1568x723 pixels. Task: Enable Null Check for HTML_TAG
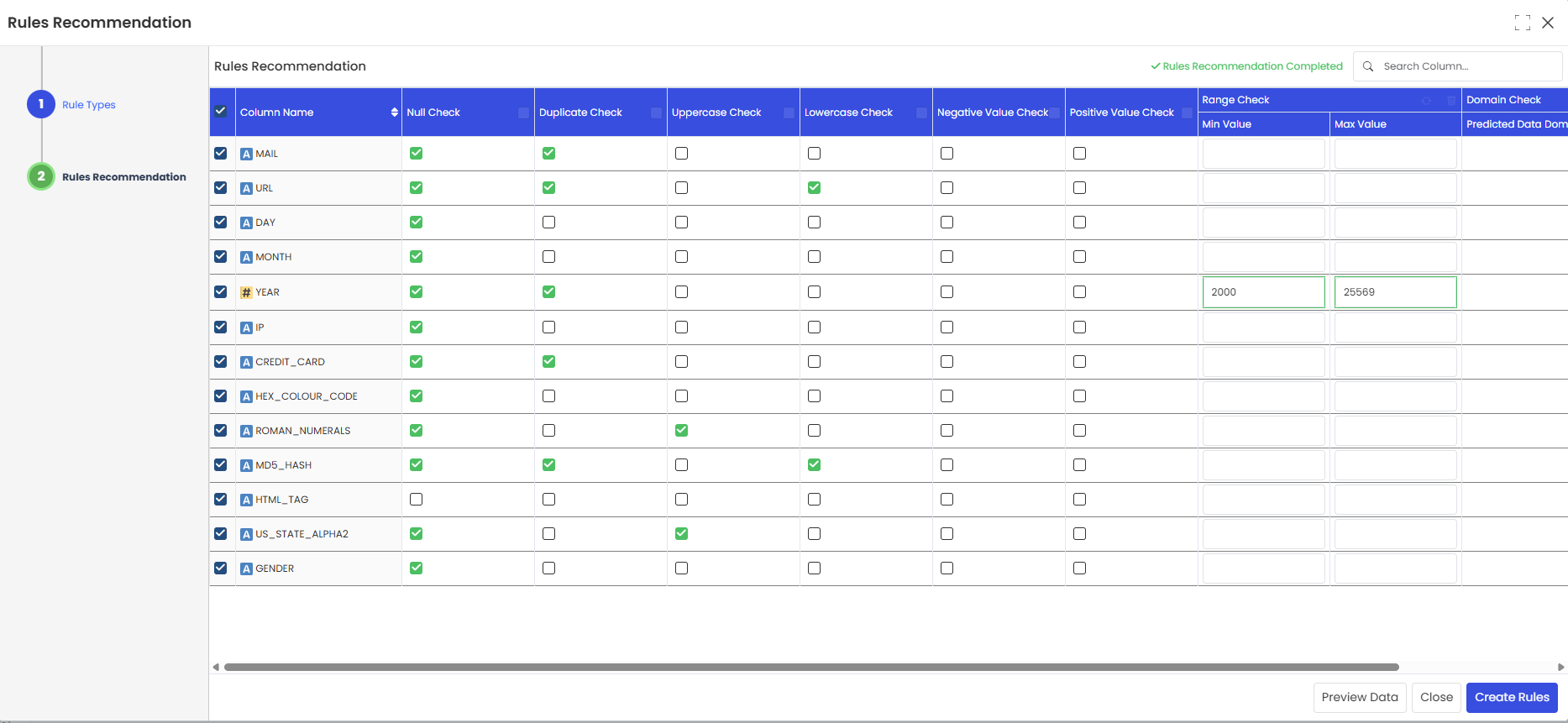417,500
